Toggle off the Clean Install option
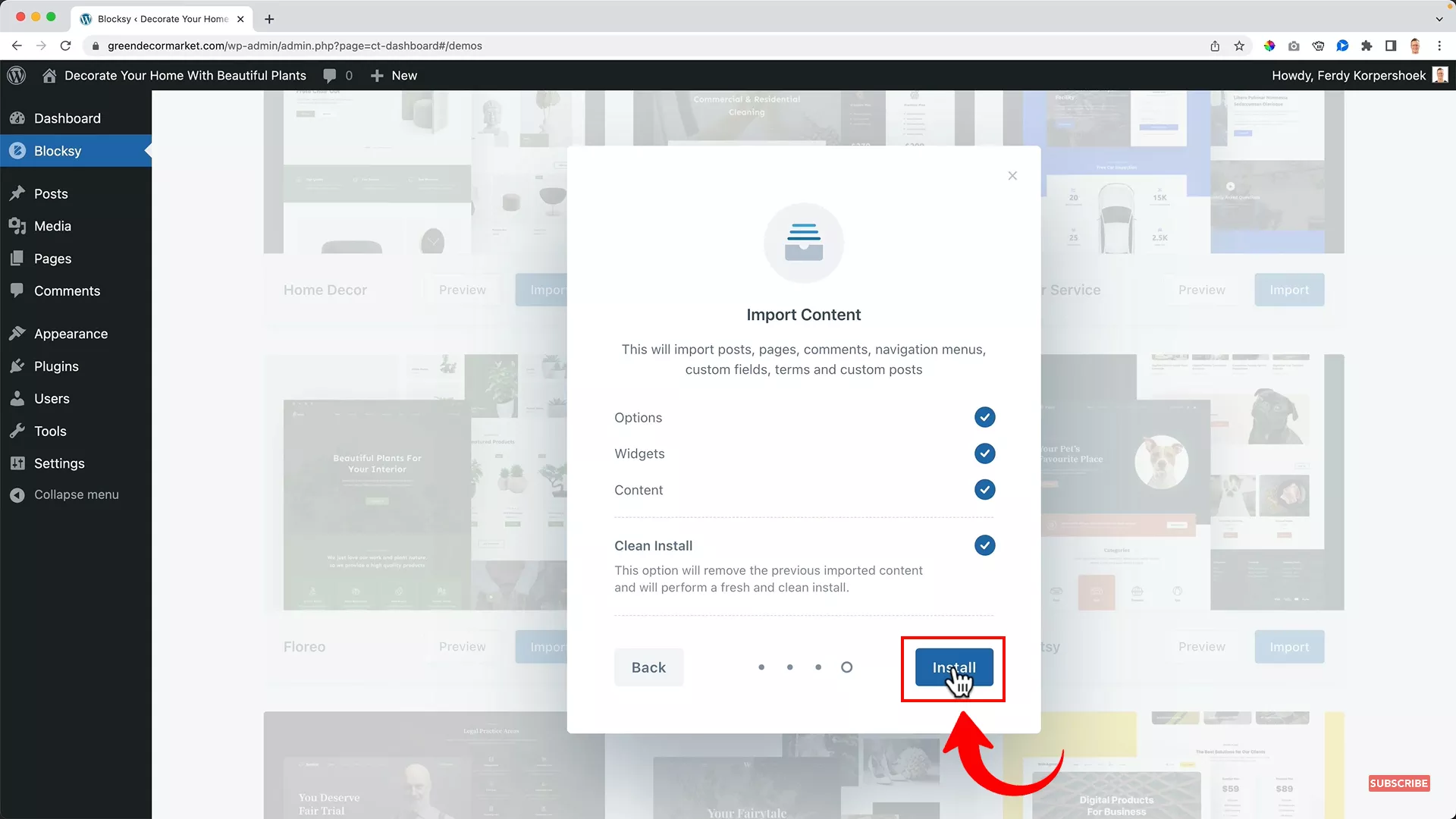 [984, 545]
